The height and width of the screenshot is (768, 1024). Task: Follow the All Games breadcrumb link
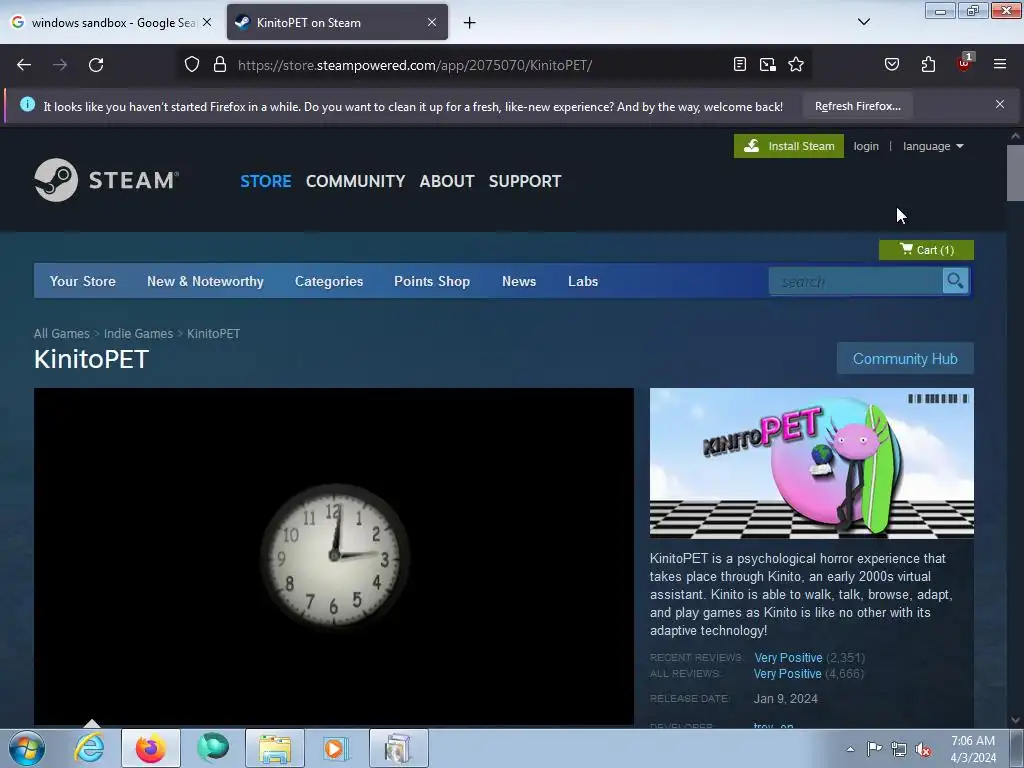61,334
